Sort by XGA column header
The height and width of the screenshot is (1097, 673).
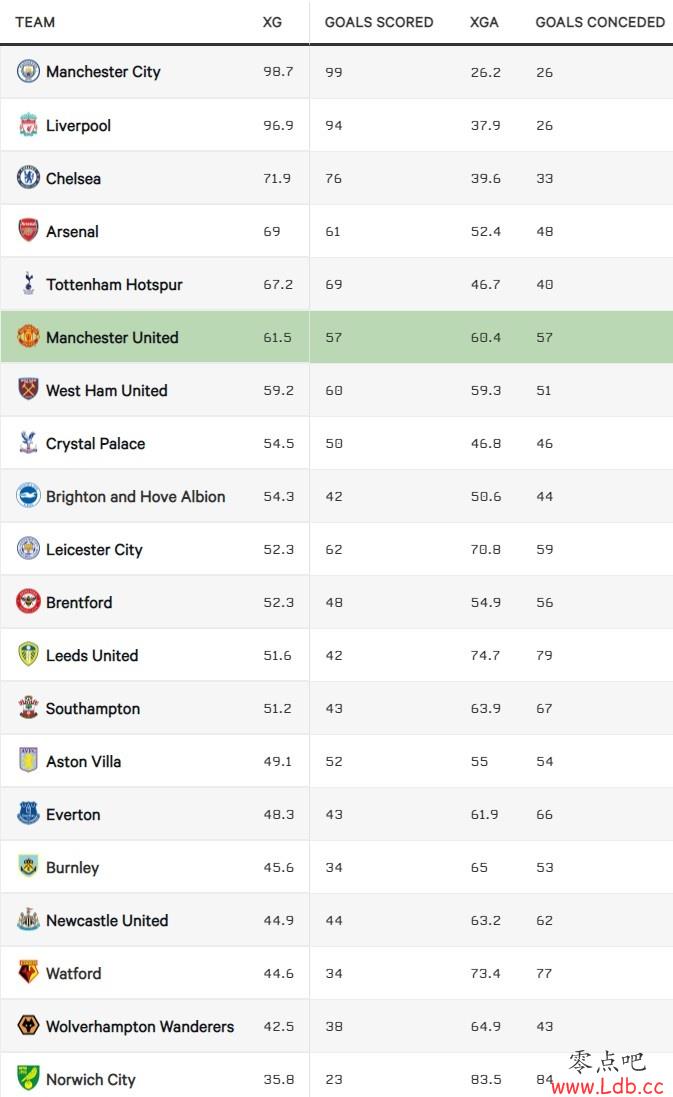(484, 22)
